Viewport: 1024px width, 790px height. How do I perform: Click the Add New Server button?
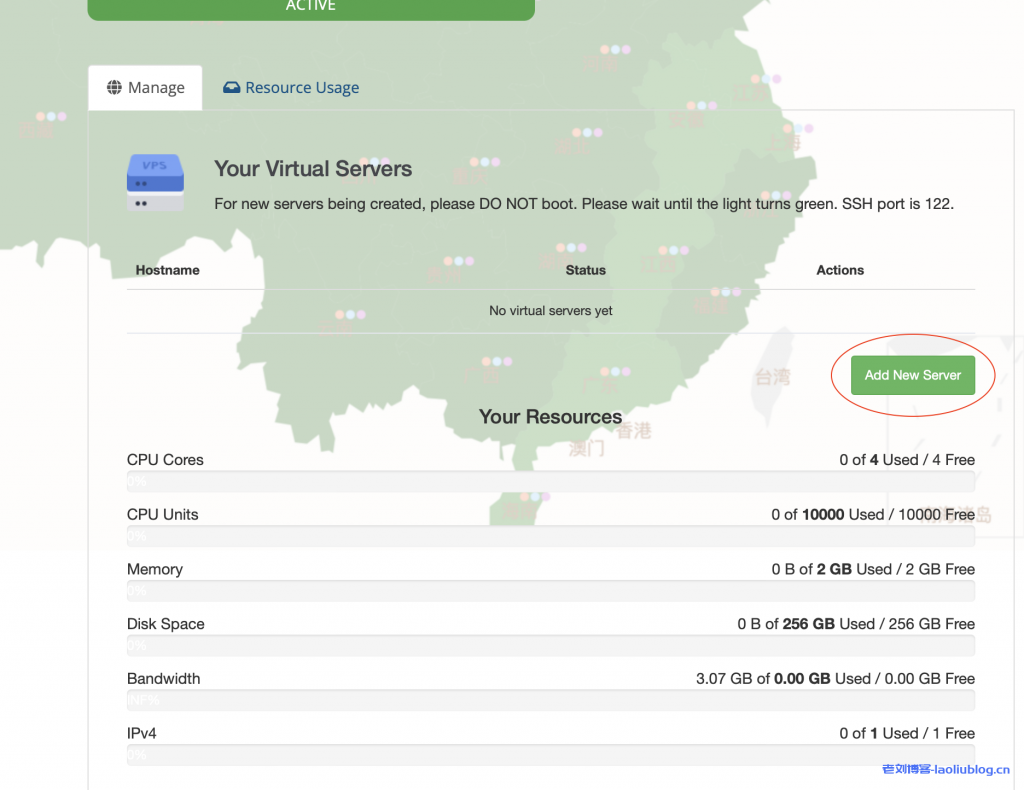pos(912,374)
